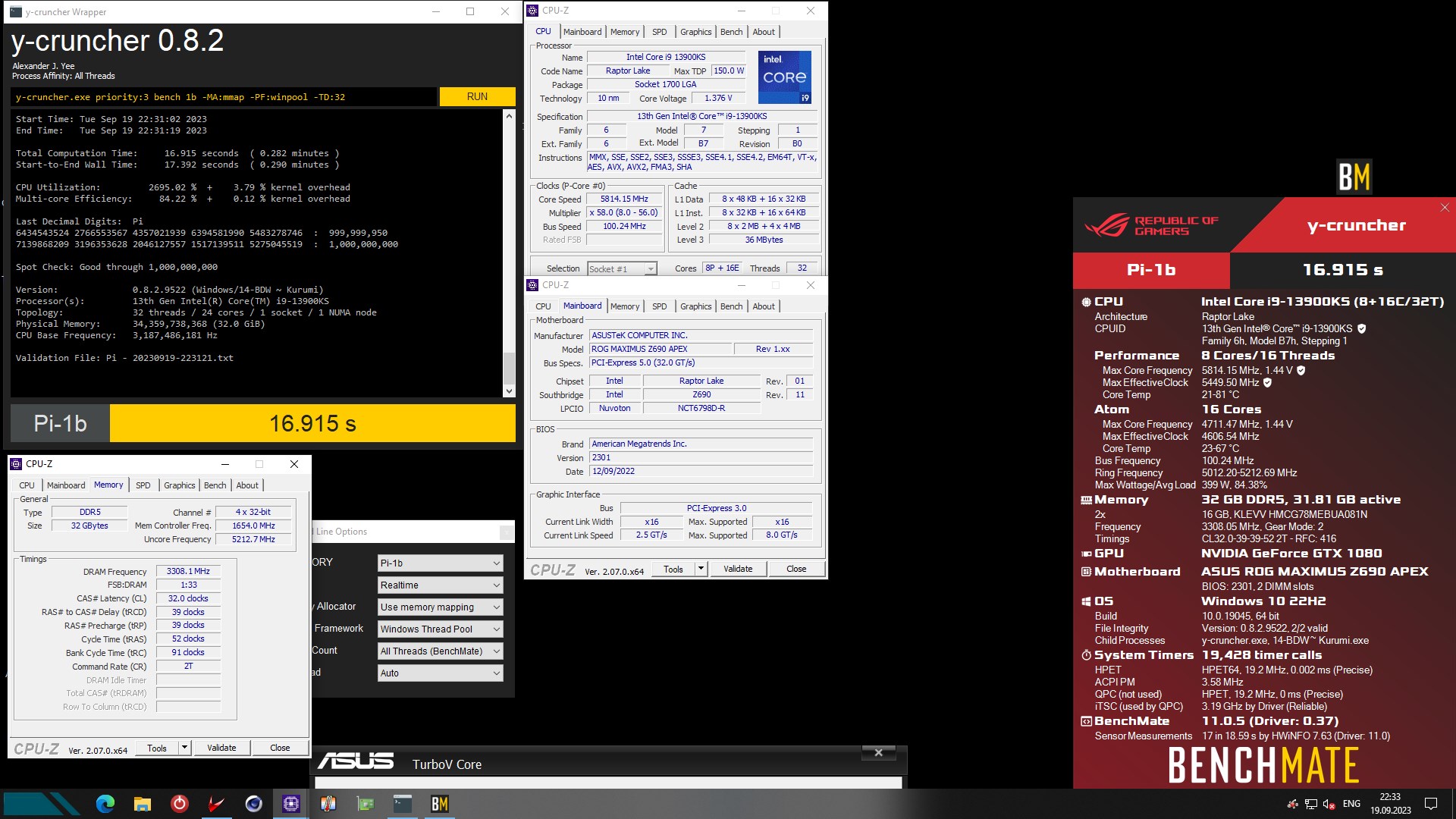The height and width of the screenshot is (819, 1456).
Task: Click Close in CPU-Z Mainboard window
Action: tap(796, 569)
